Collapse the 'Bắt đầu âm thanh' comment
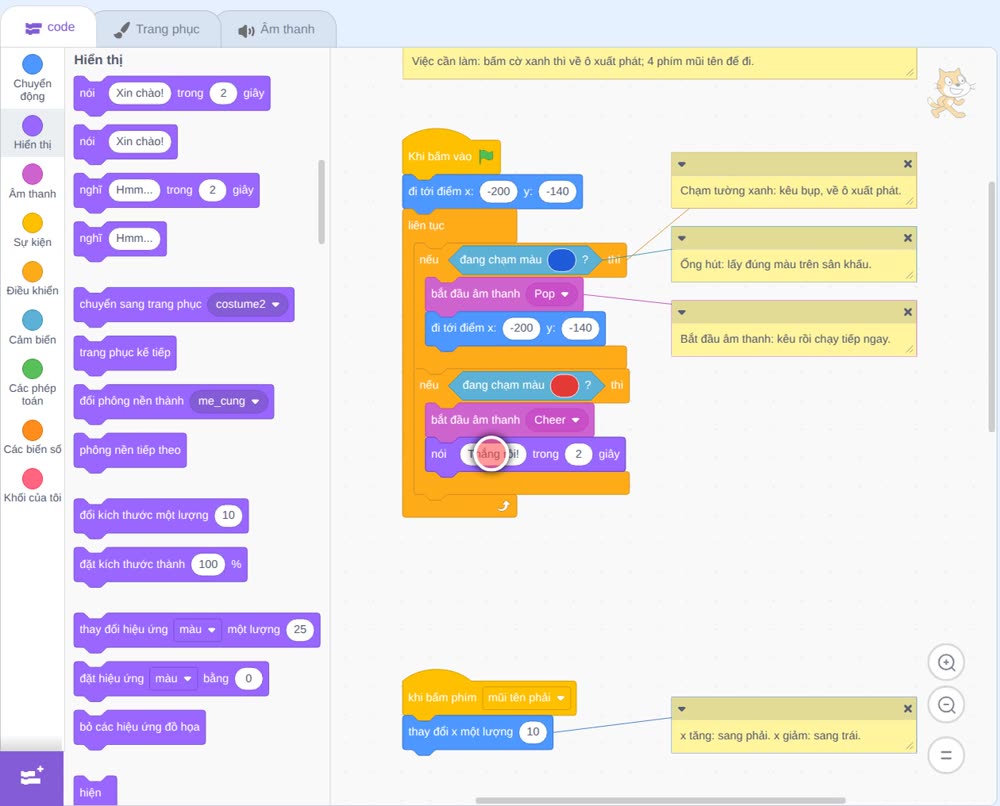Viewport: 1000px width, 806px height. 682,312
